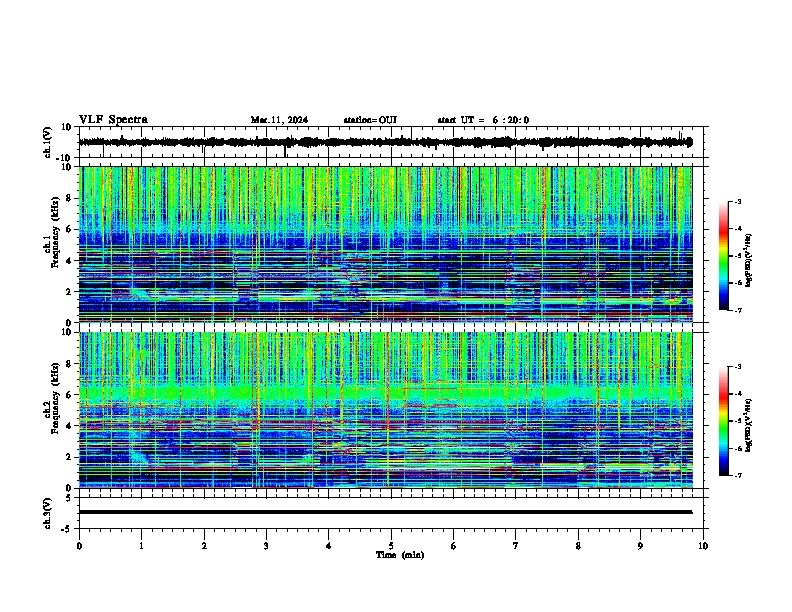This screenshot has width=792, height=612.
Task: Click inside the ch.1 spectrogram plot
Action: click(385, 244)
